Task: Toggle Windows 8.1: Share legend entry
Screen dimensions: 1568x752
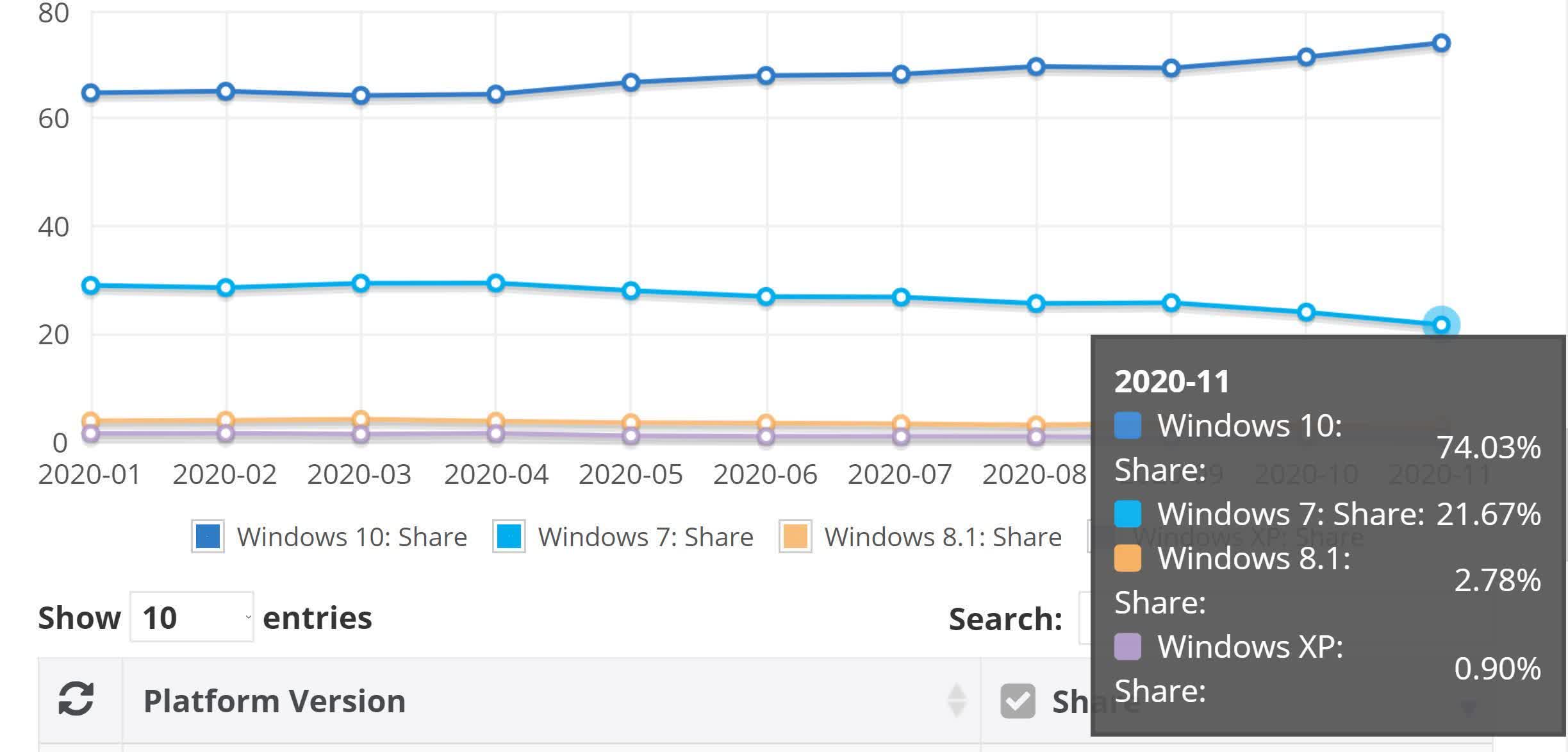Action: point(920,537)
